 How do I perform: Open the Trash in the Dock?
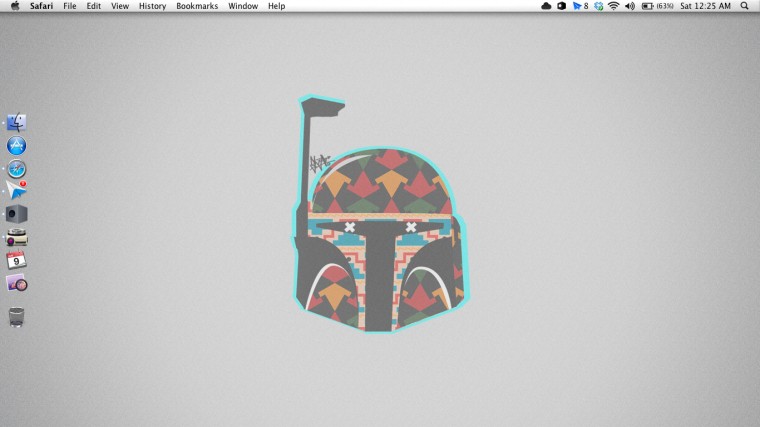(16, 317)
